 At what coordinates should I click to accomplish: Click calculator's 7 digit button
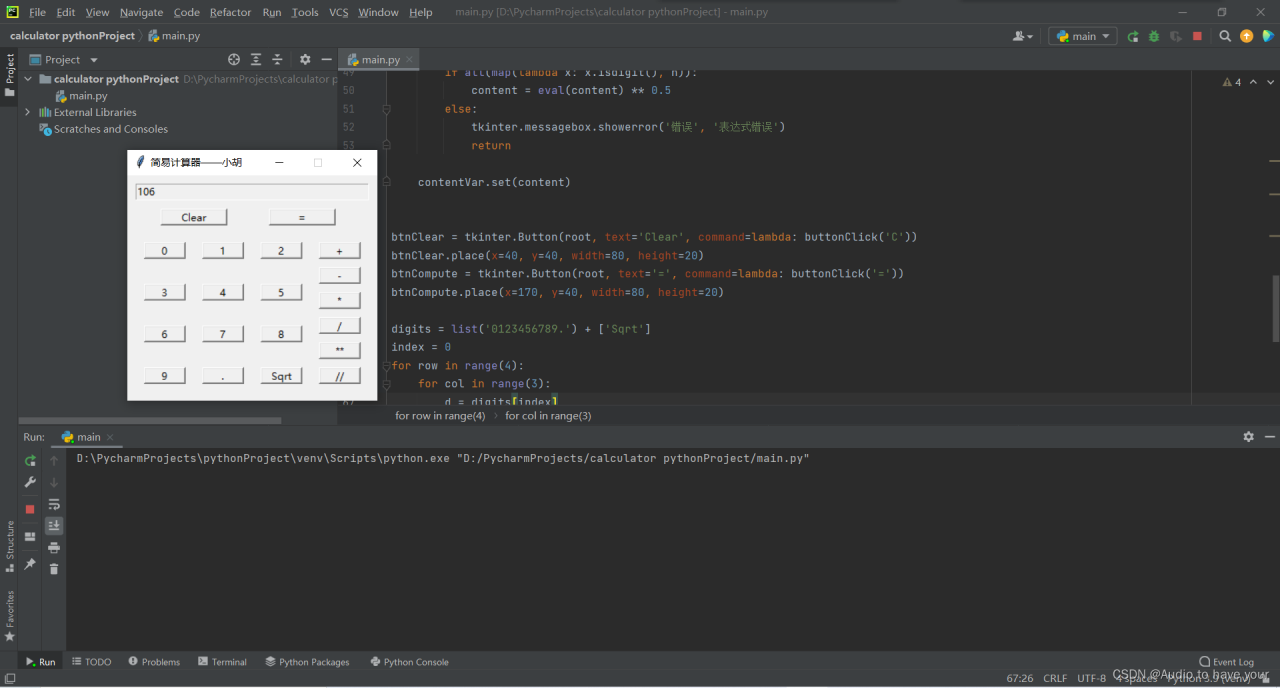[223, 334]
